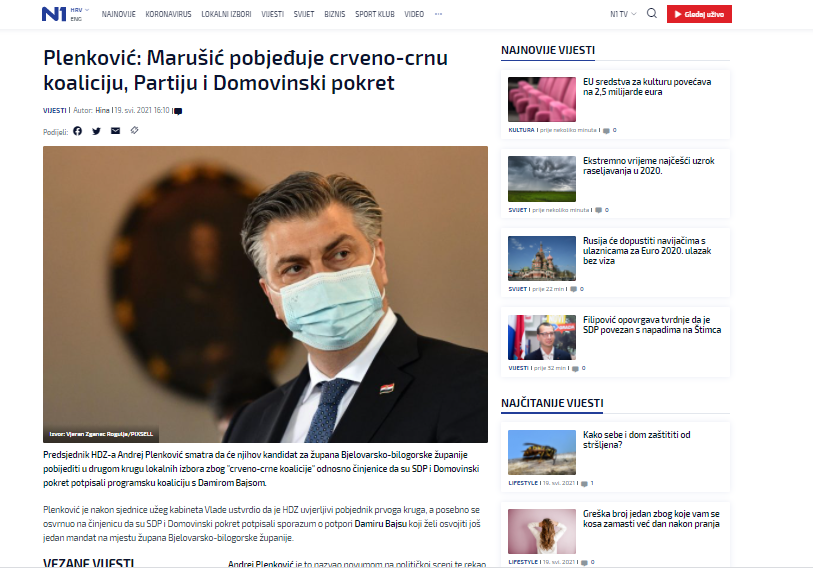Open Moscow cathedral thumbnail for Rusija article
This screenshot has width=813, height=587.
pyautogui.click(x=542, y=258)
